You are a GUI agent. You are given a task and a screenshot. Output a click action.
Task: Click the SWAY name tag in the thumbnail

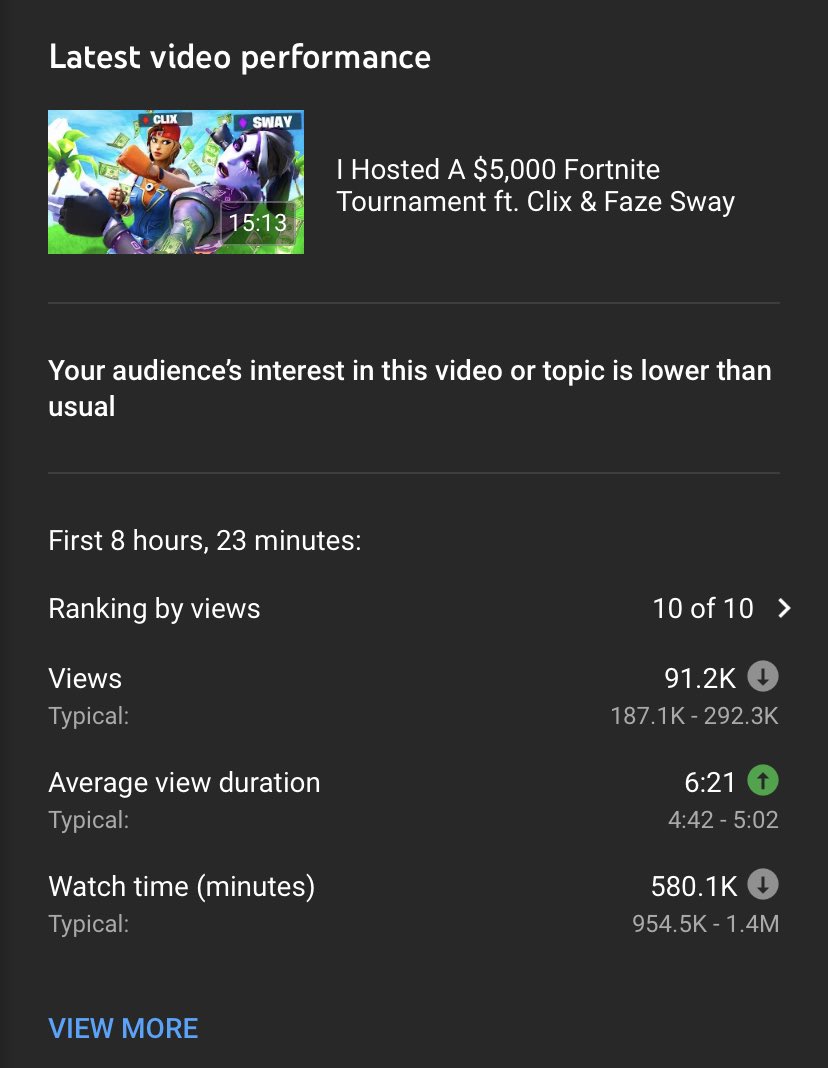pos(267,122)
